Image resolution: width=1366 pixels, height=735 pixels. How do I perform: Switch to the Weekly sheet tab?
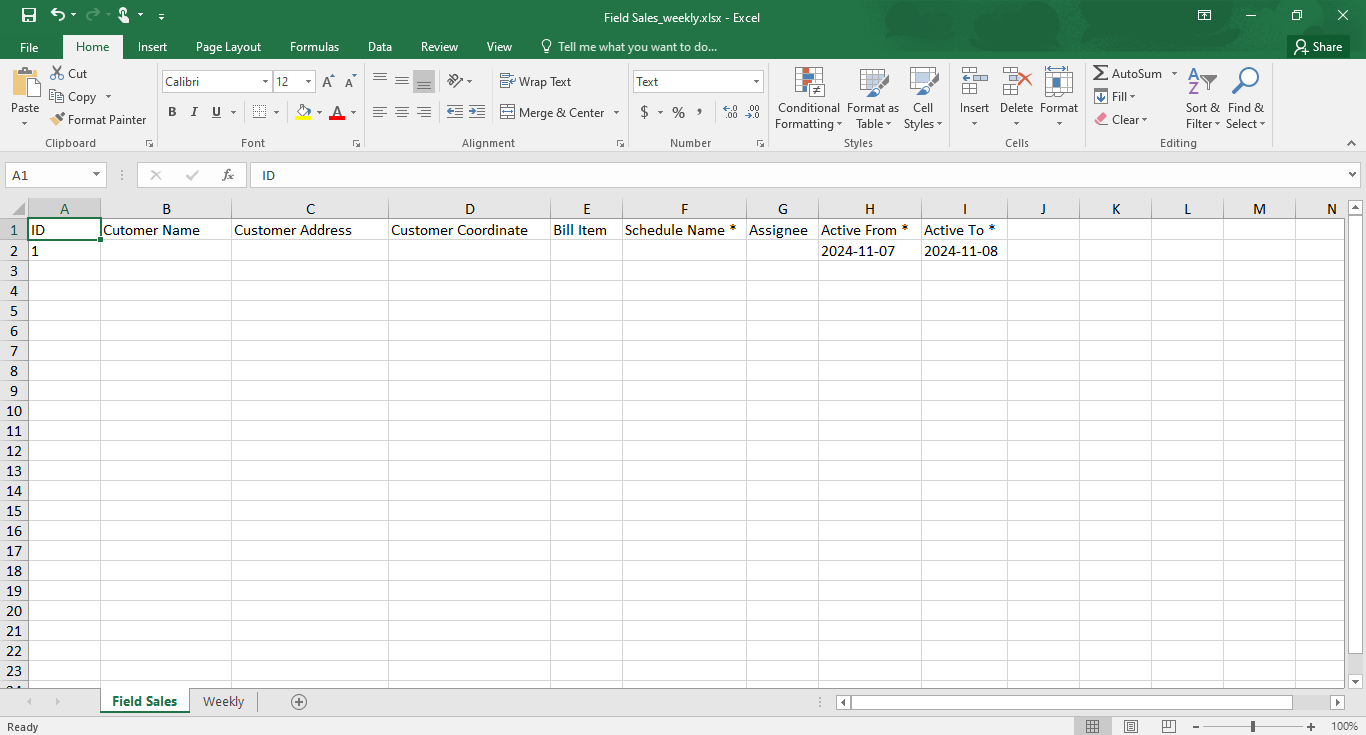223,702
